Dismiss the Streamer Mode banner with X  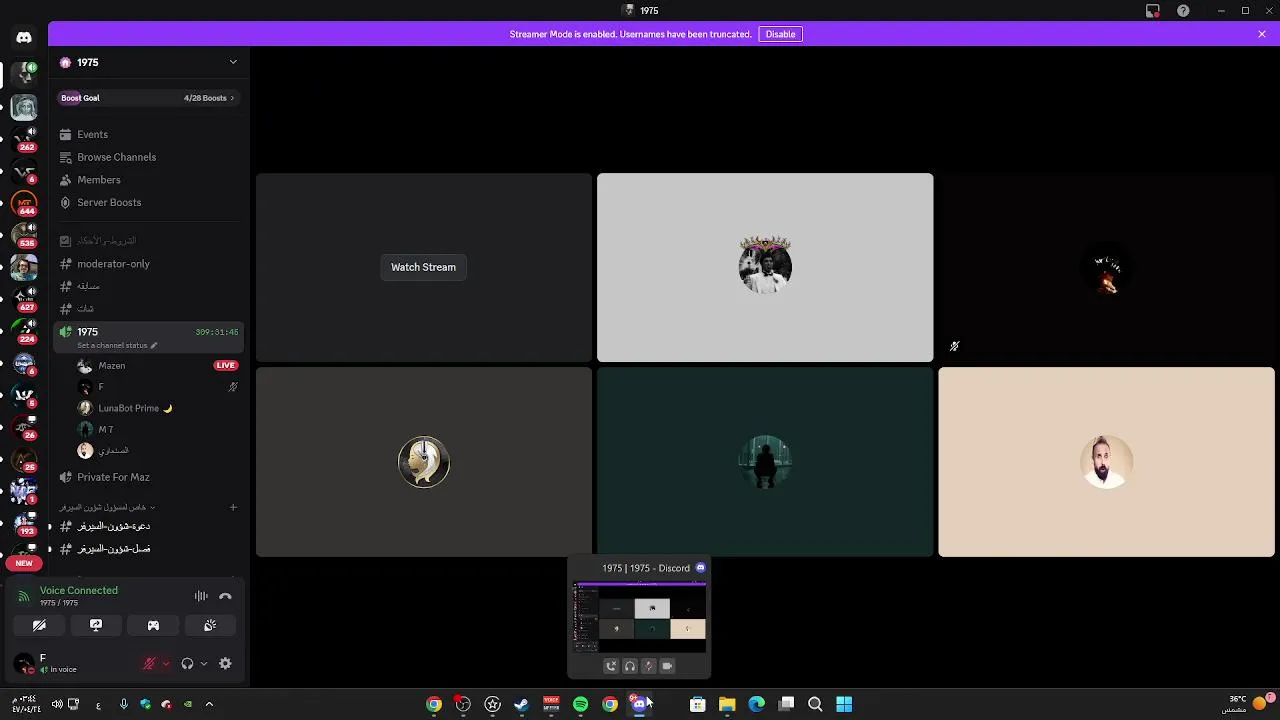click(1262, 34)
